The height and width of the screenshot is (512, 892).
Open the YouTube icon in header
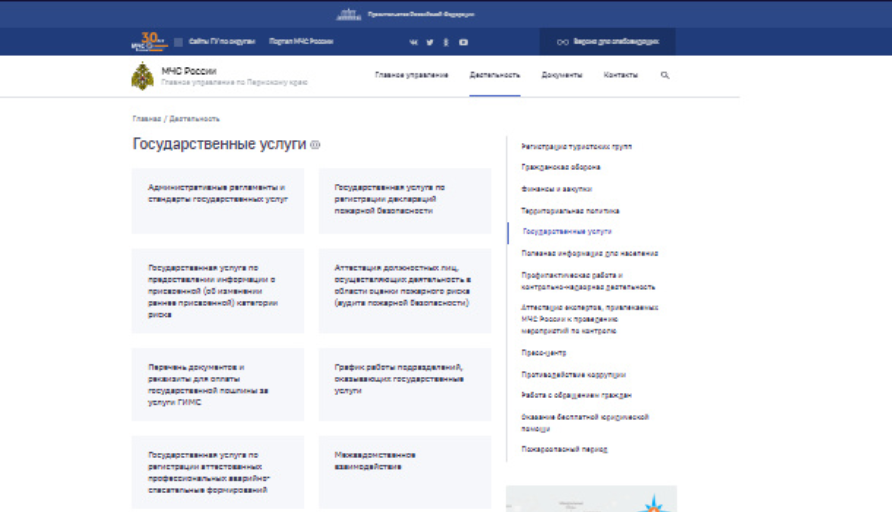point(463,42)
